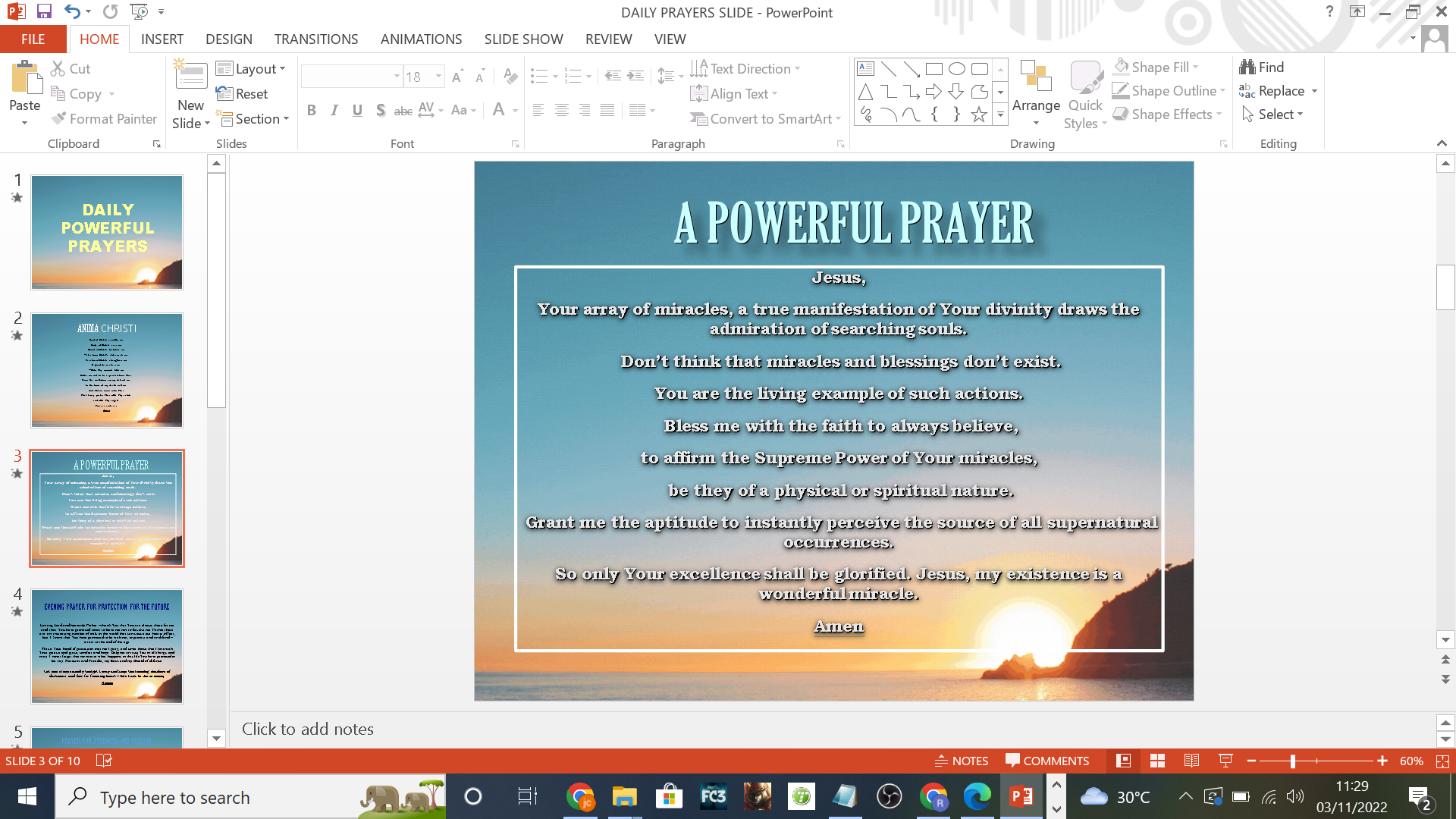Click the Cut scissors icon

tap(58, 68)
